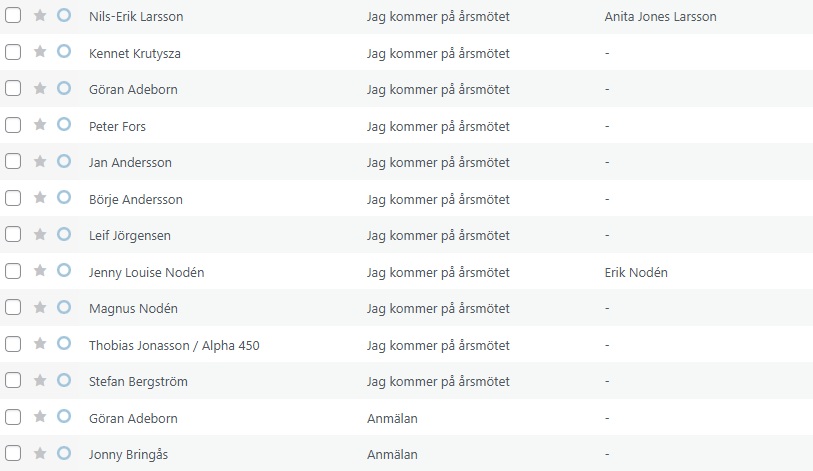Select the checkbox for Nils-Erik Larsson
This screenshot has width=813, height=471.
click(13, 16)
